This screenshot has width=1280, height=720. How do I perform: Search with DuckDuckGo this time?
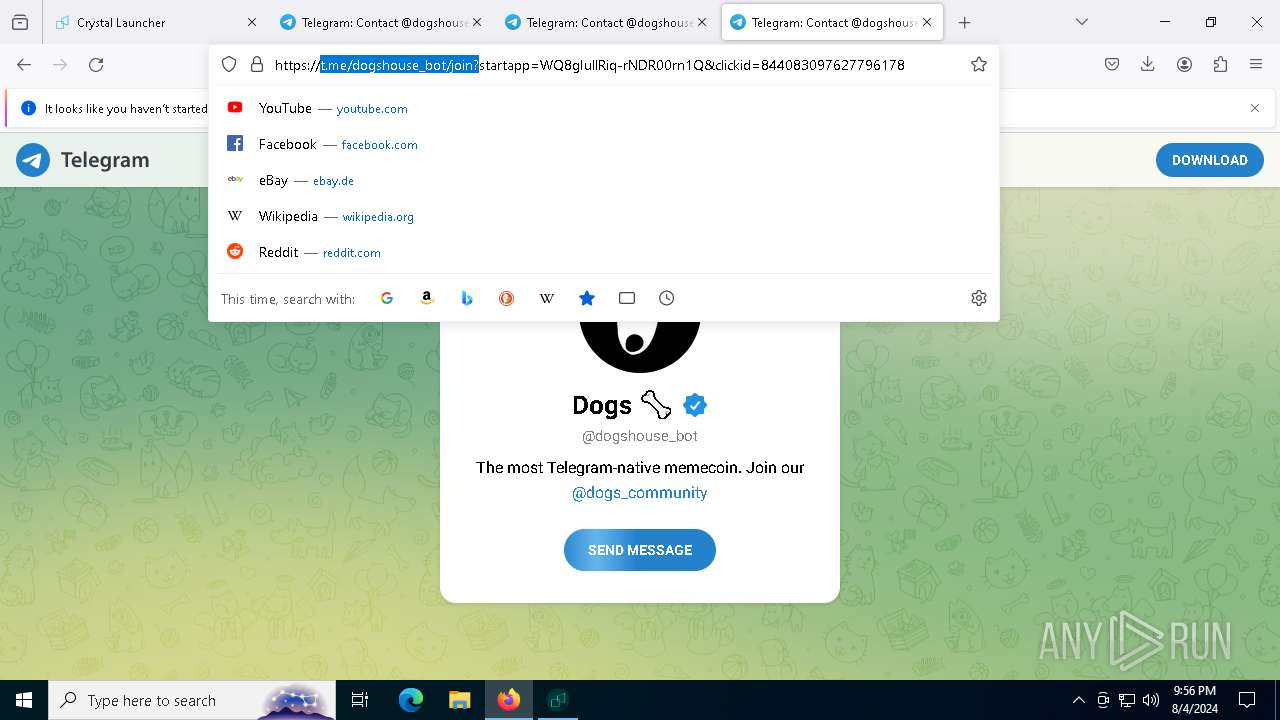(x=507, y=298)
